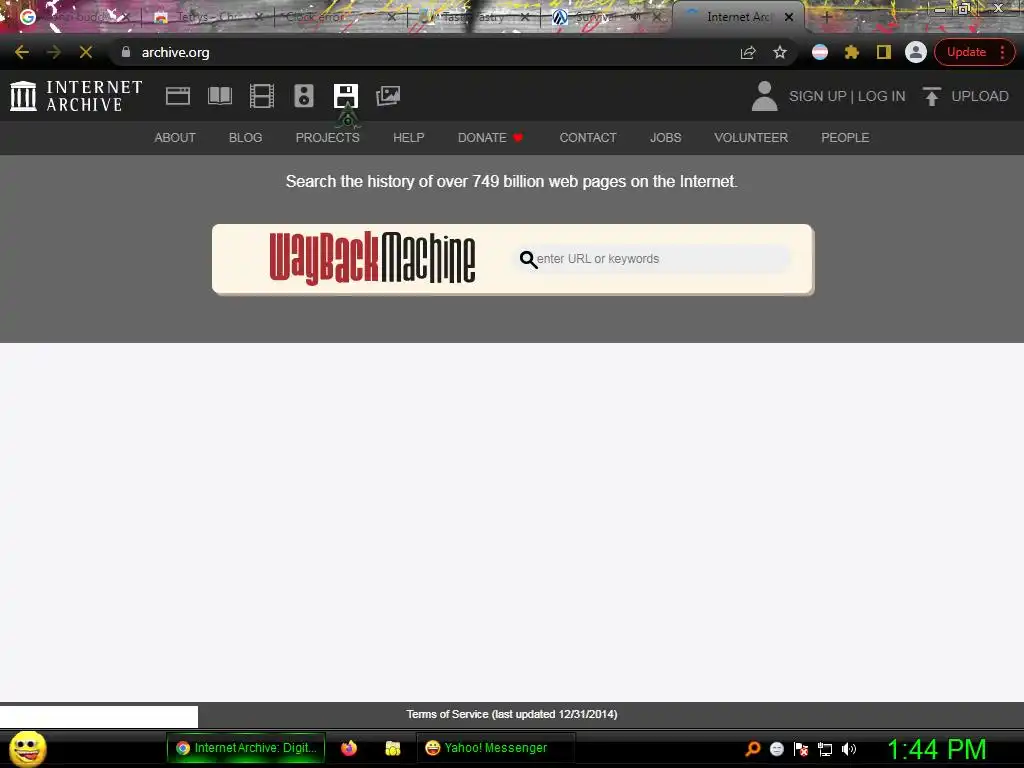
Task: Click the padlock site info icon
Action: pos(126,52)
